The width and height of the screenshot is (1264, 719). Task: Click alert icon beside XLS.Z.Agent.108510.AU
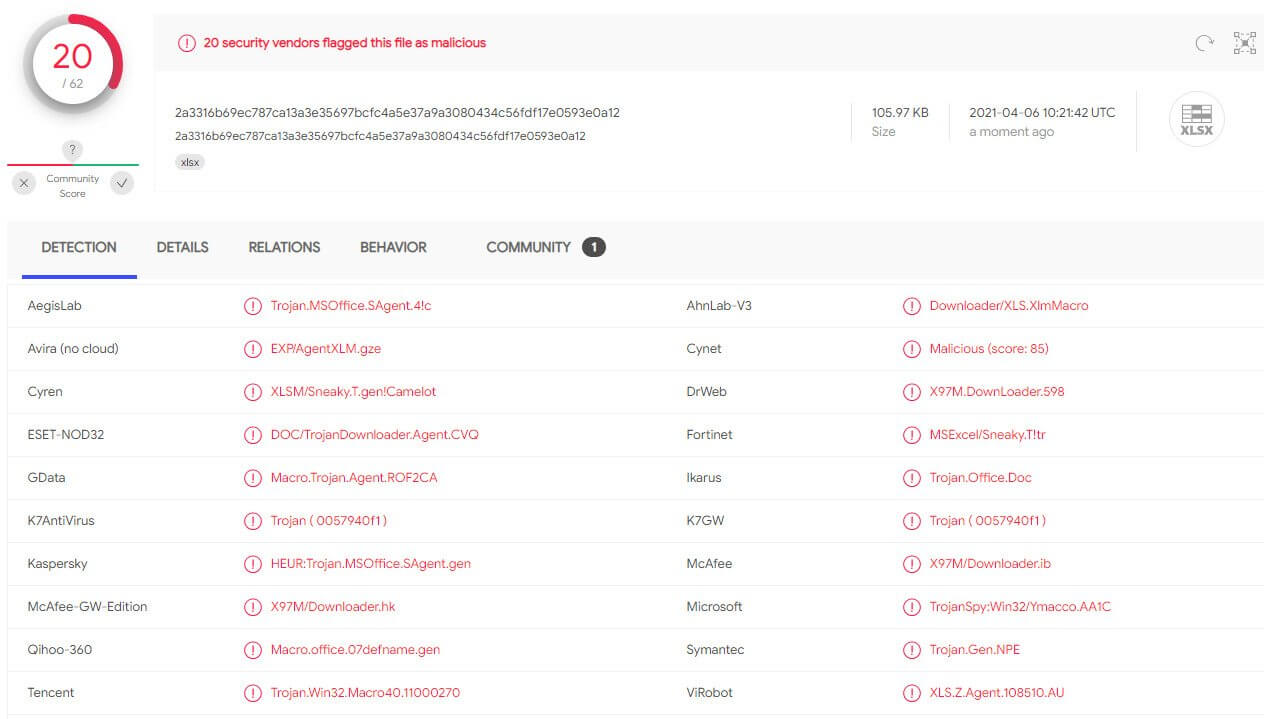point(911,693)
